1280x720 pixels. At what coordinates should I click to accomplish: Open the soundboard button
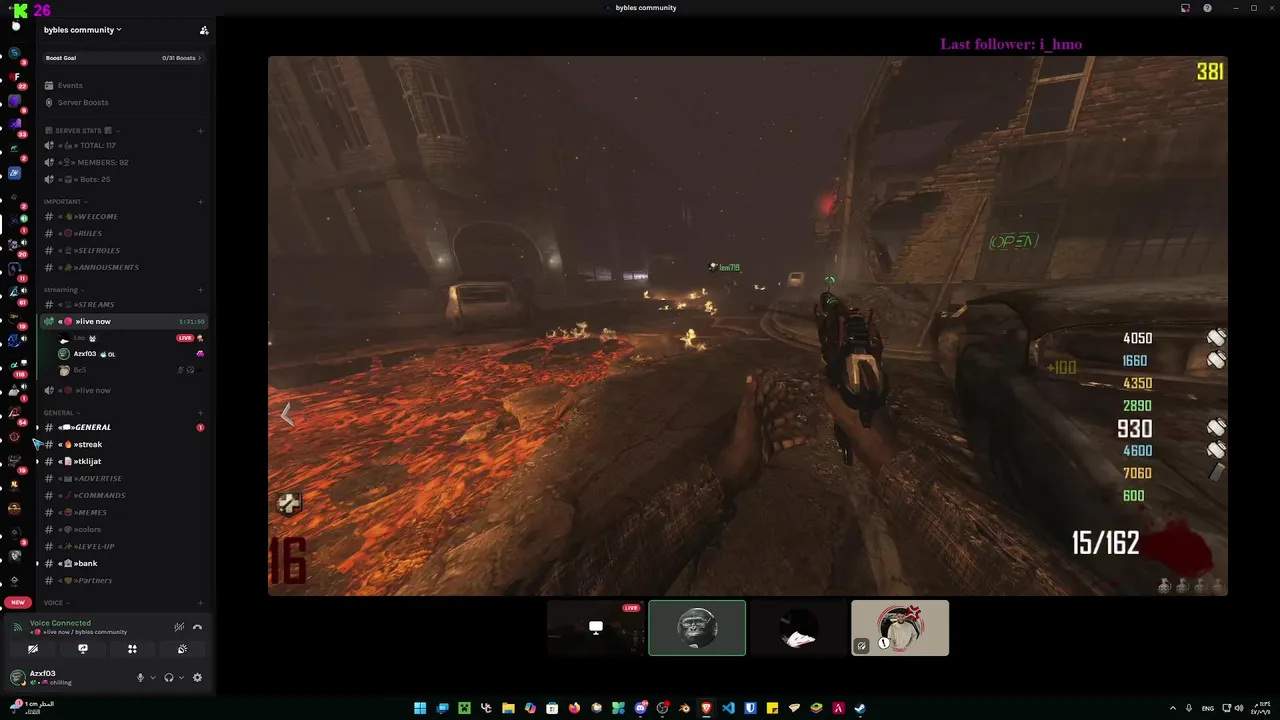(x=182, y=649)
